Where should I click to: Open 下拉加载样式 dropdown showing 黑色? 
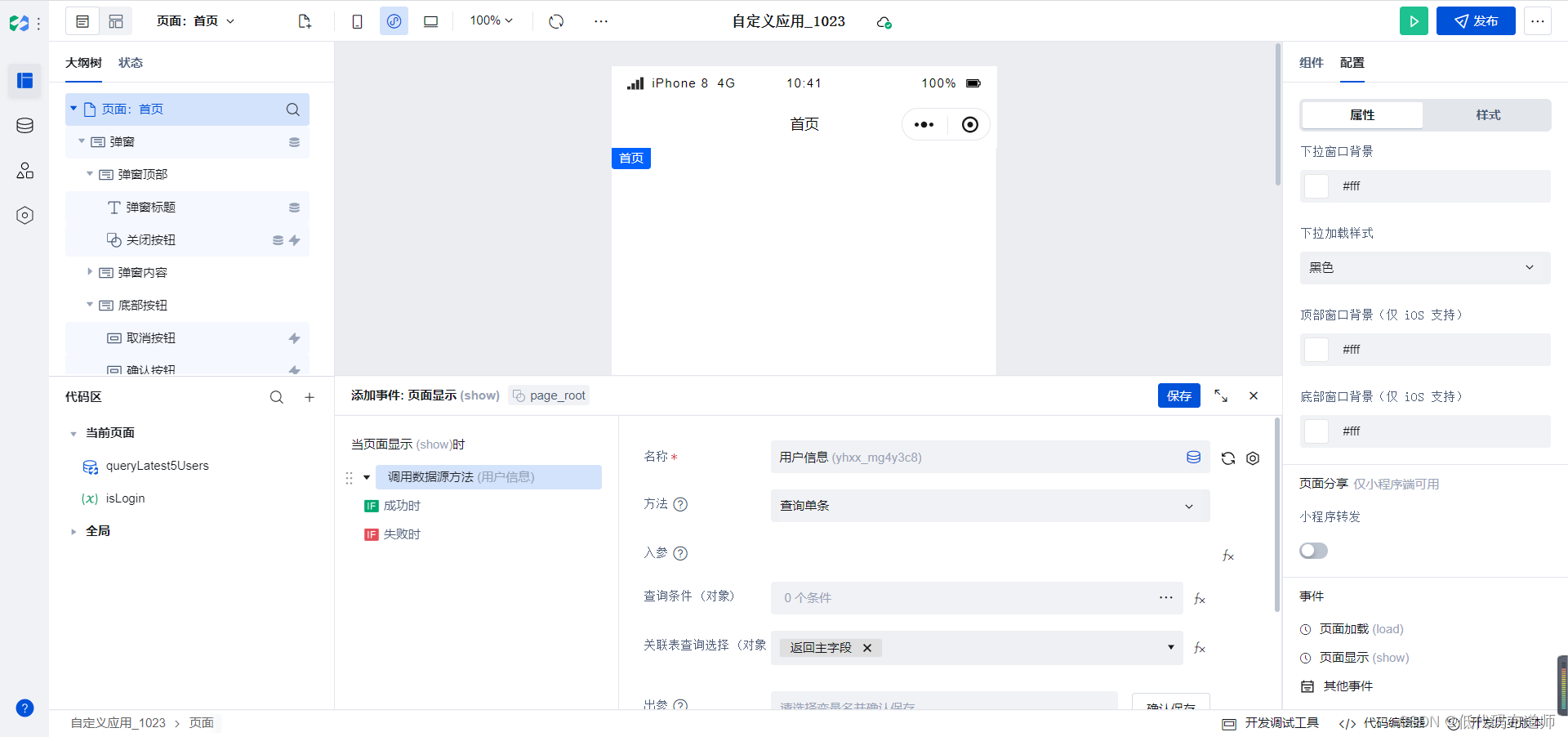[x=1424, y=268]
